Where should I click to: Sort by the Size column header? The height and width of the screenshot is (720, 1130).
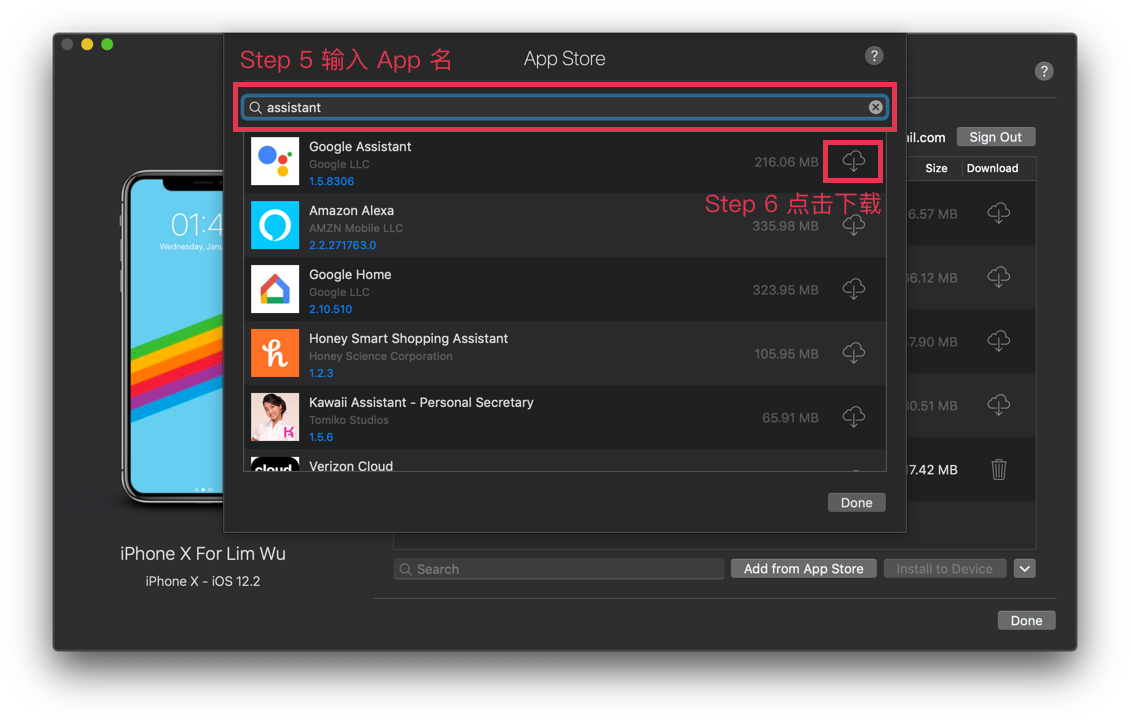click(x=936, y=168)
